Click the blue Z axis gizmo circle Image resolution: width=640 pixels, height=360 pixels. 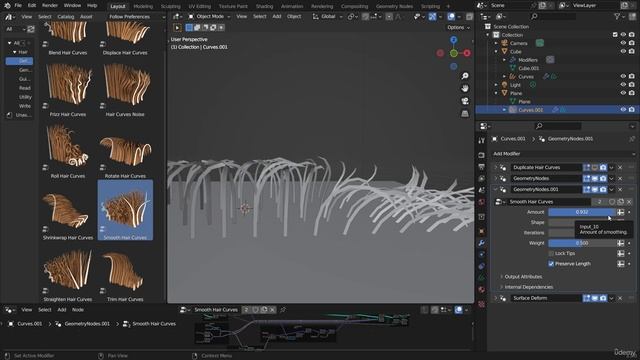(x=453, y=40)
